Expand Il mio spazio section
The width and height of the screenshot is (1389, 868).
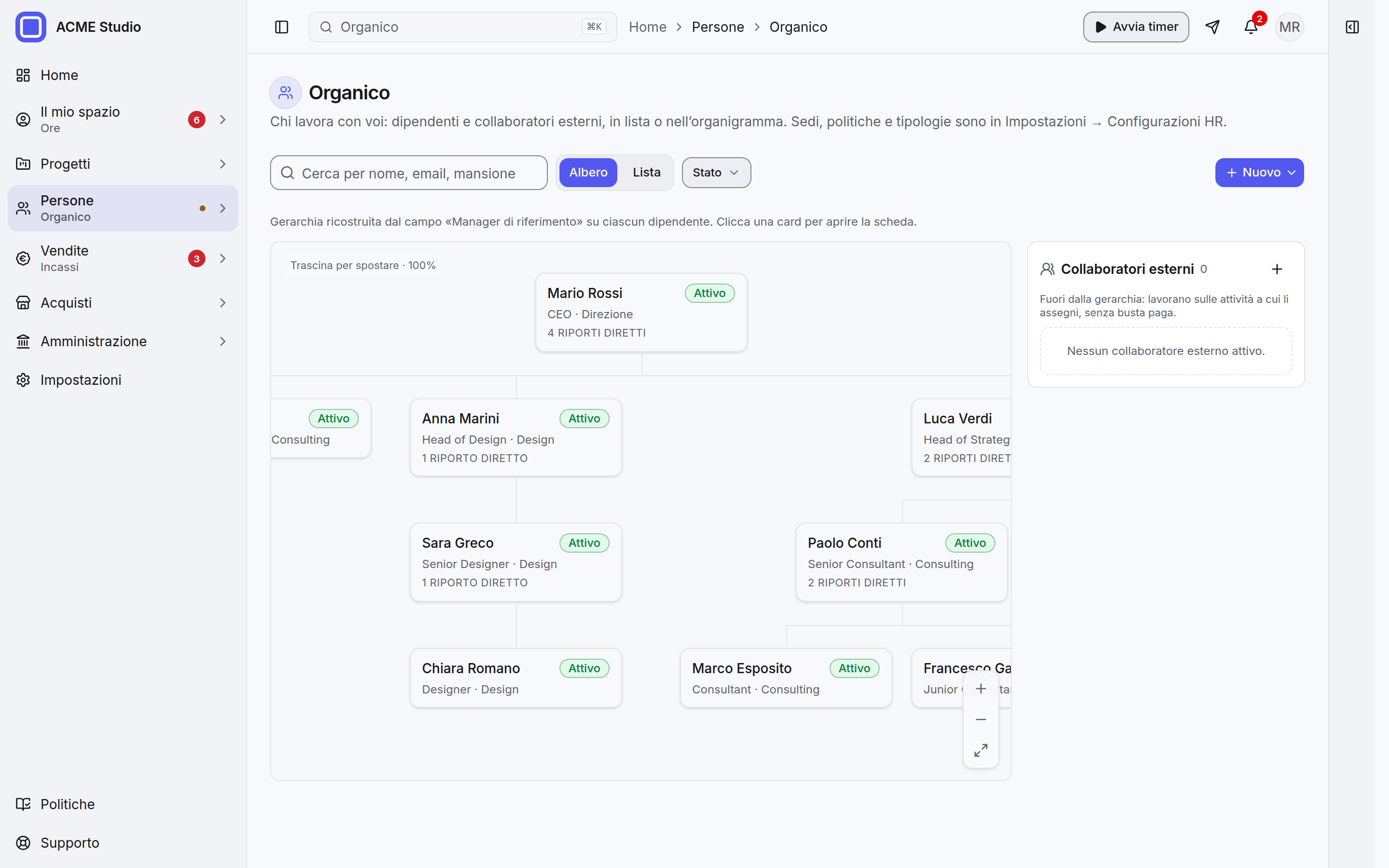point(223,120)
